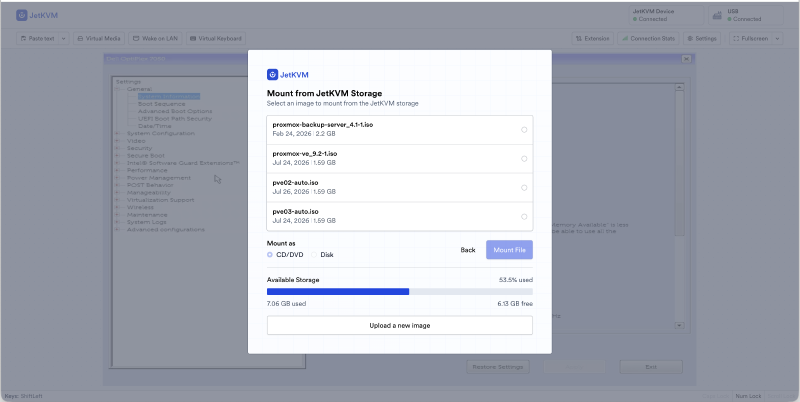Select Date/Time in the BIOS tree
800x402 pixels.
pos(155,126)
